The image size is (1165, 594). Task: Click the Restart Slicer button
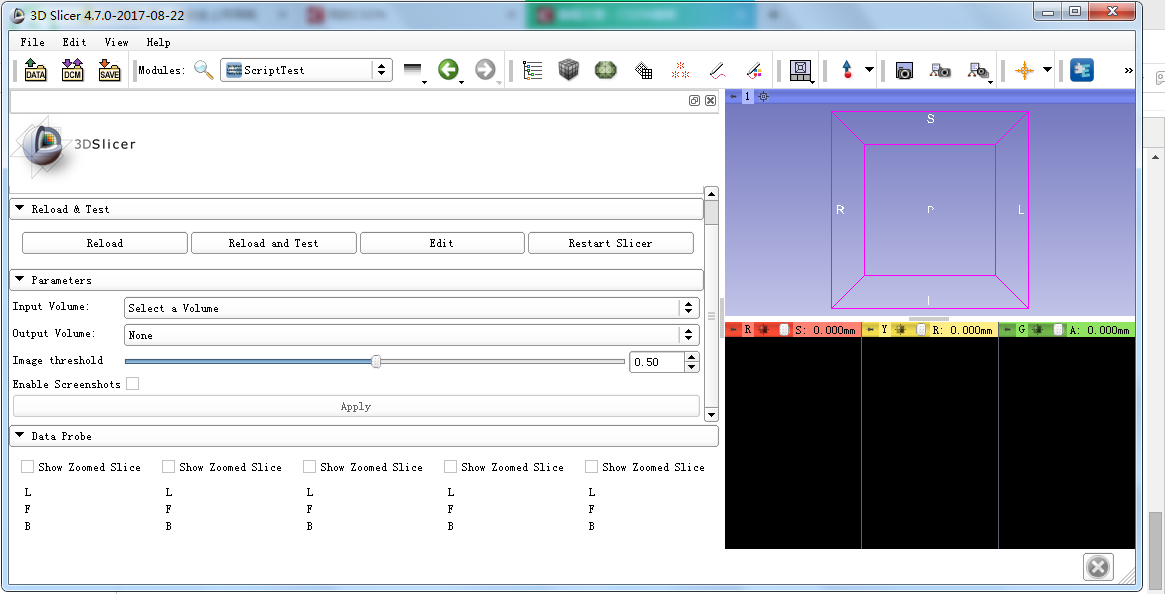(x=611, y=243)
